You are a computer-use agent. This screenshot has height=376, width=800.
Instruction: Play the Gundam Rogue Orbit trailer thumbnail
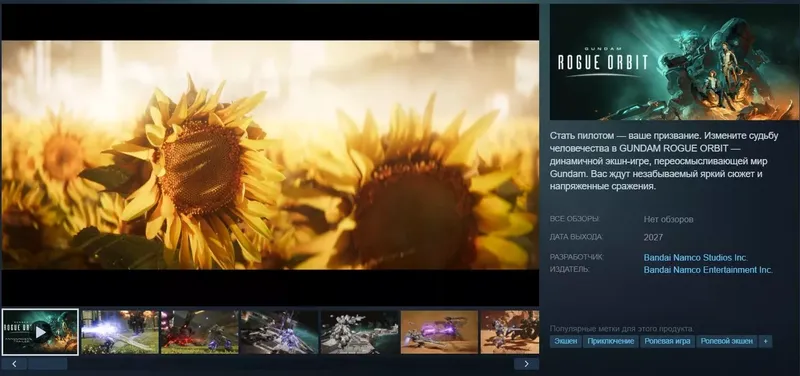click(40, 332)
